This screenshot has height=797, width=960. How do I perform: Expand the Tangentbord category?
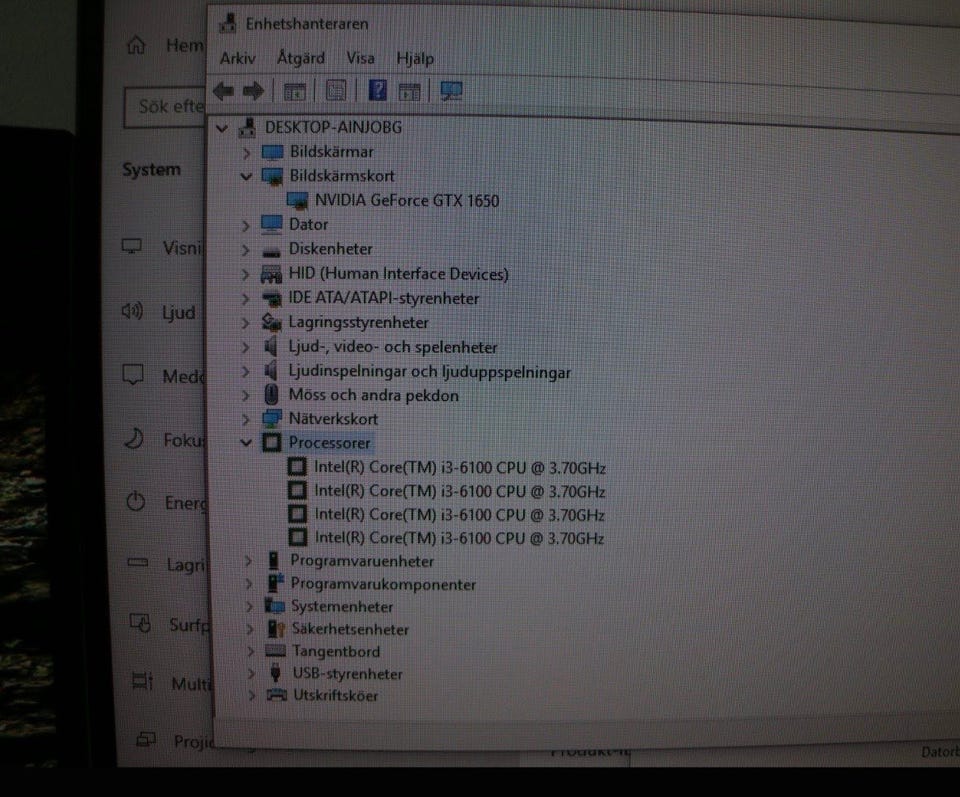tap(250, 651)
